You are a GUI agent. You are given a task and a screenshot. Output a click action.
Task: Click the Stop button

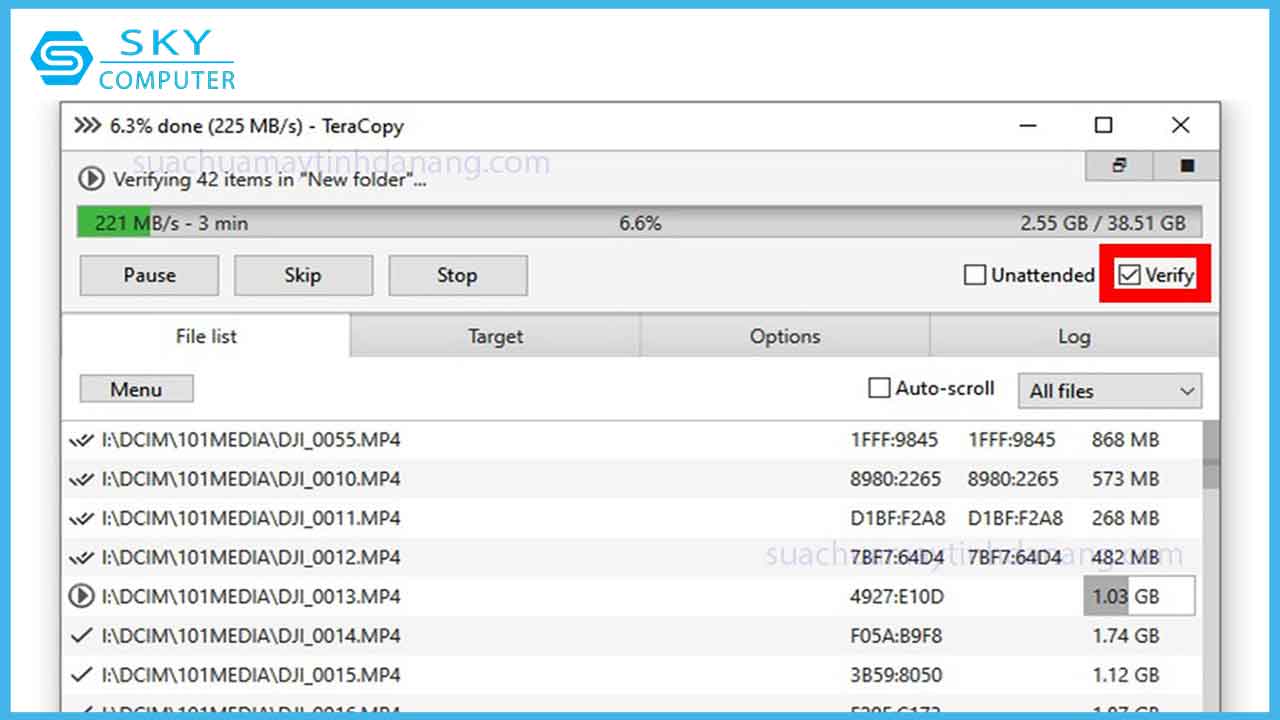(x=457, y=275)
